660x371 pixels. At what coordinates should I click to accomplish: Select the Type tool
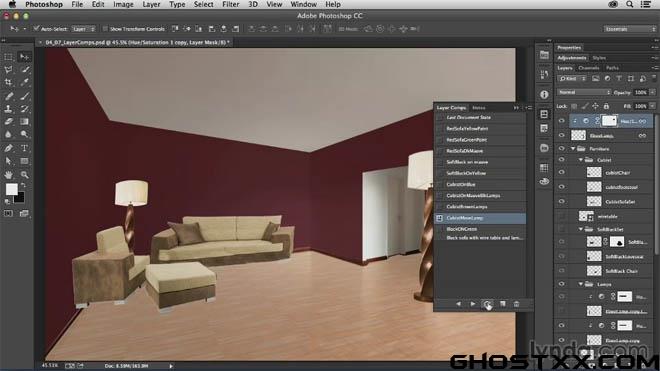click(24, 148)
